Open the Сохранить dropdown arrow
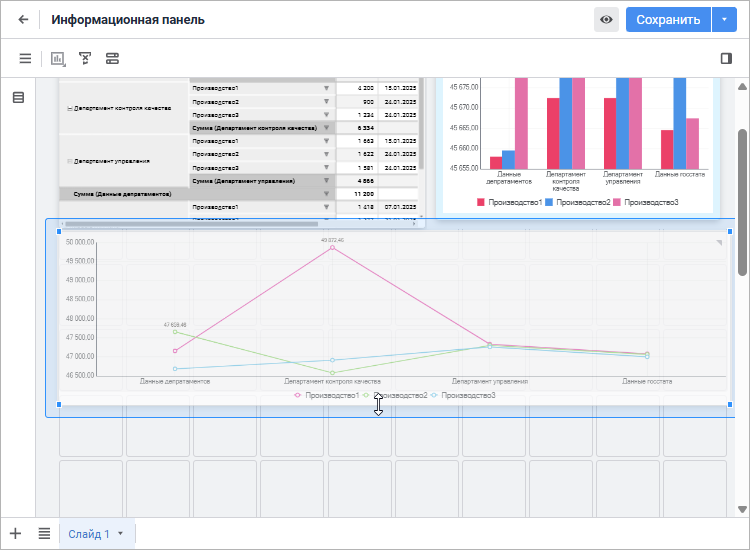The width and height of the screenshot is (750, 550). pyautogui.click(x=724, y=20)
